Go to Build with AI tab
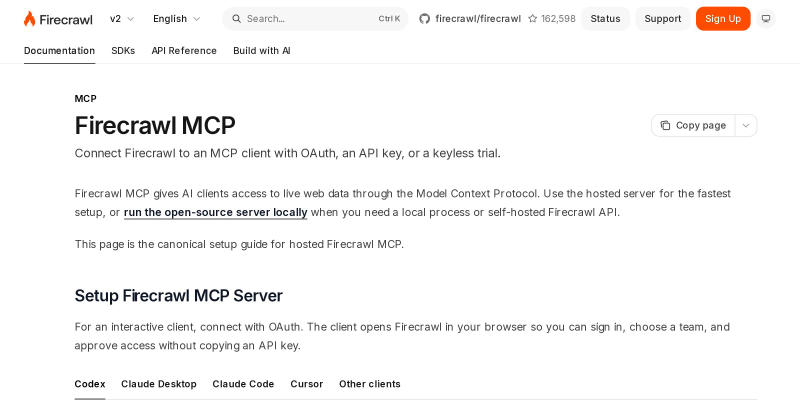 tap(262, 51)
